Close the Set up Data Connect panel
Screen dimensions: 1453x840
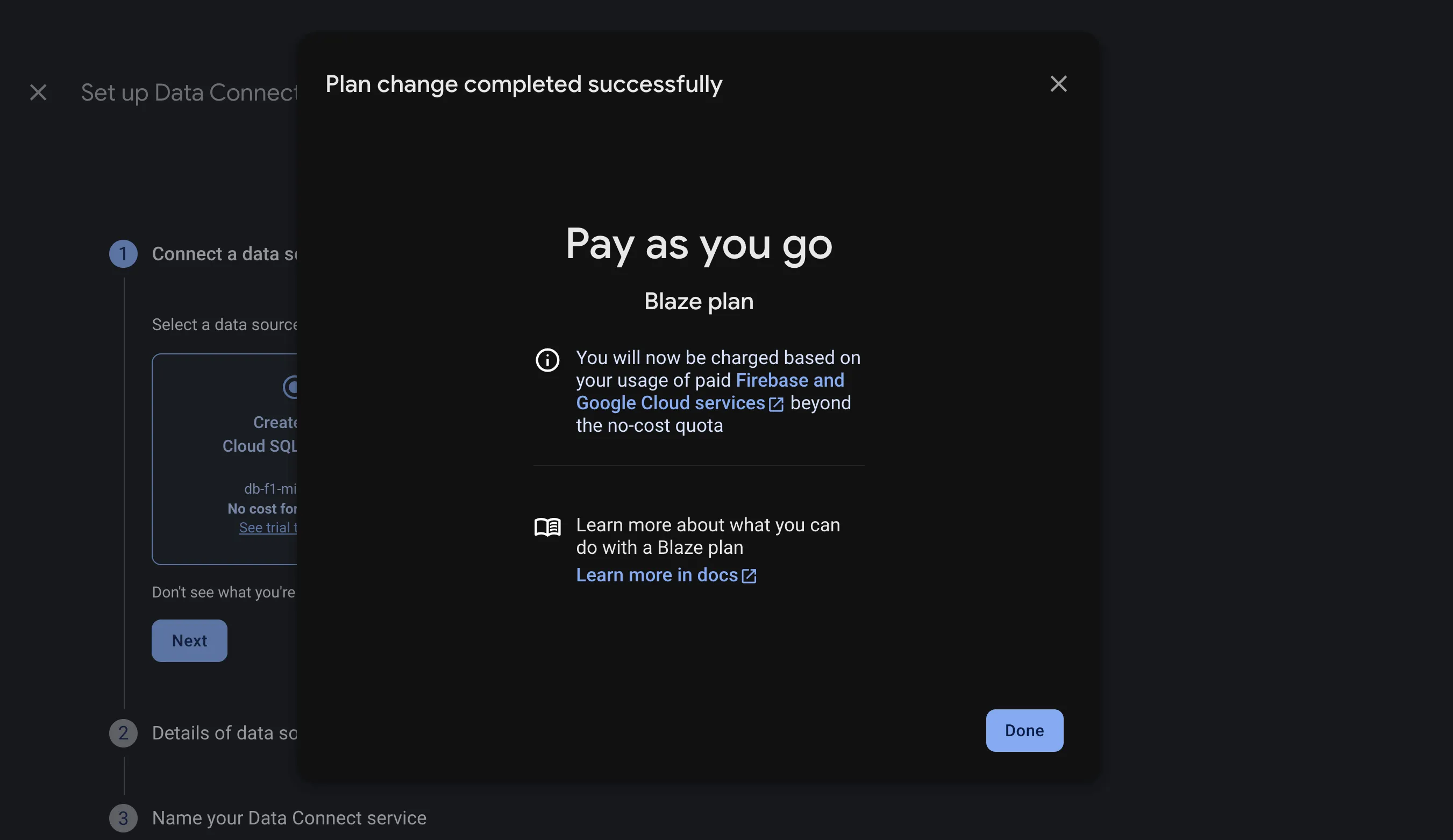click(38, 93)
